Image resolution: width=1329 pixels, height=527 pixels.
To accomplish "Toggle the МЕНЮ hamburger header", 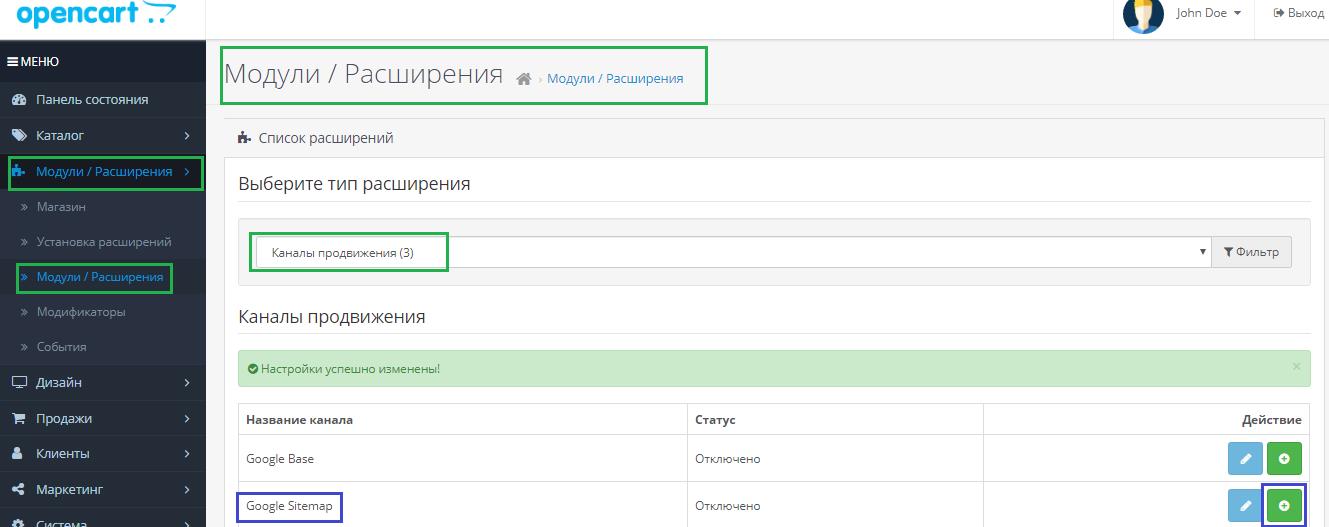I will pos(33,62).
